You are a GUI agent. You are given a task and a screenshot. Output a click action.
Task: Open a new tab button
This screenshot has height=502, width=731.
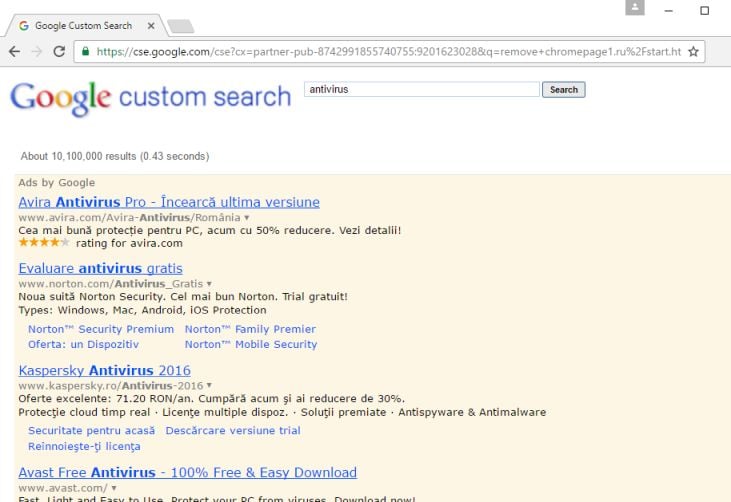181,26
